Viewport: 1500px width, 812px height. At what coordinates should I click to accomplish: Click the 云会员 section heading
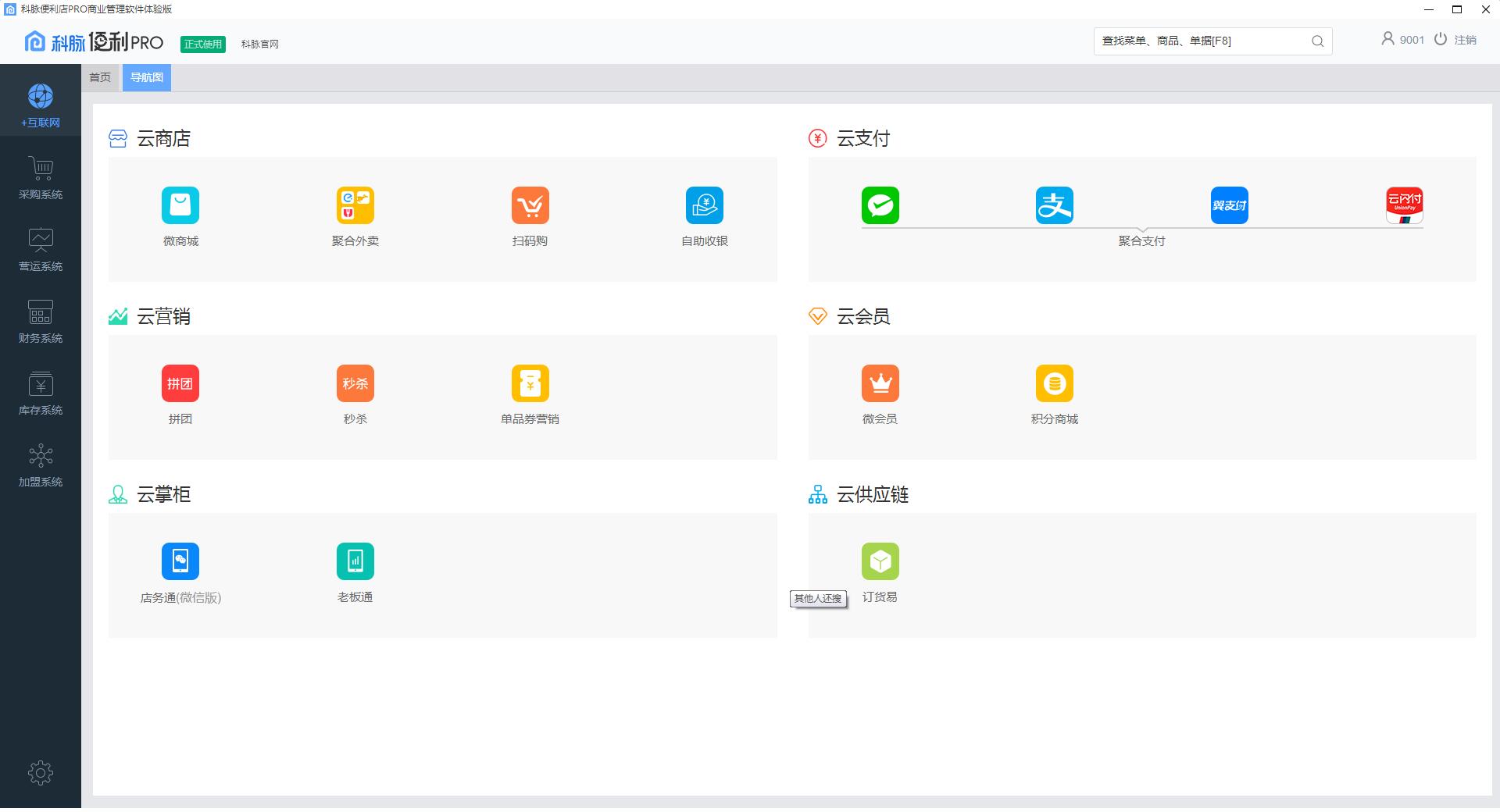tap(863, 317)
